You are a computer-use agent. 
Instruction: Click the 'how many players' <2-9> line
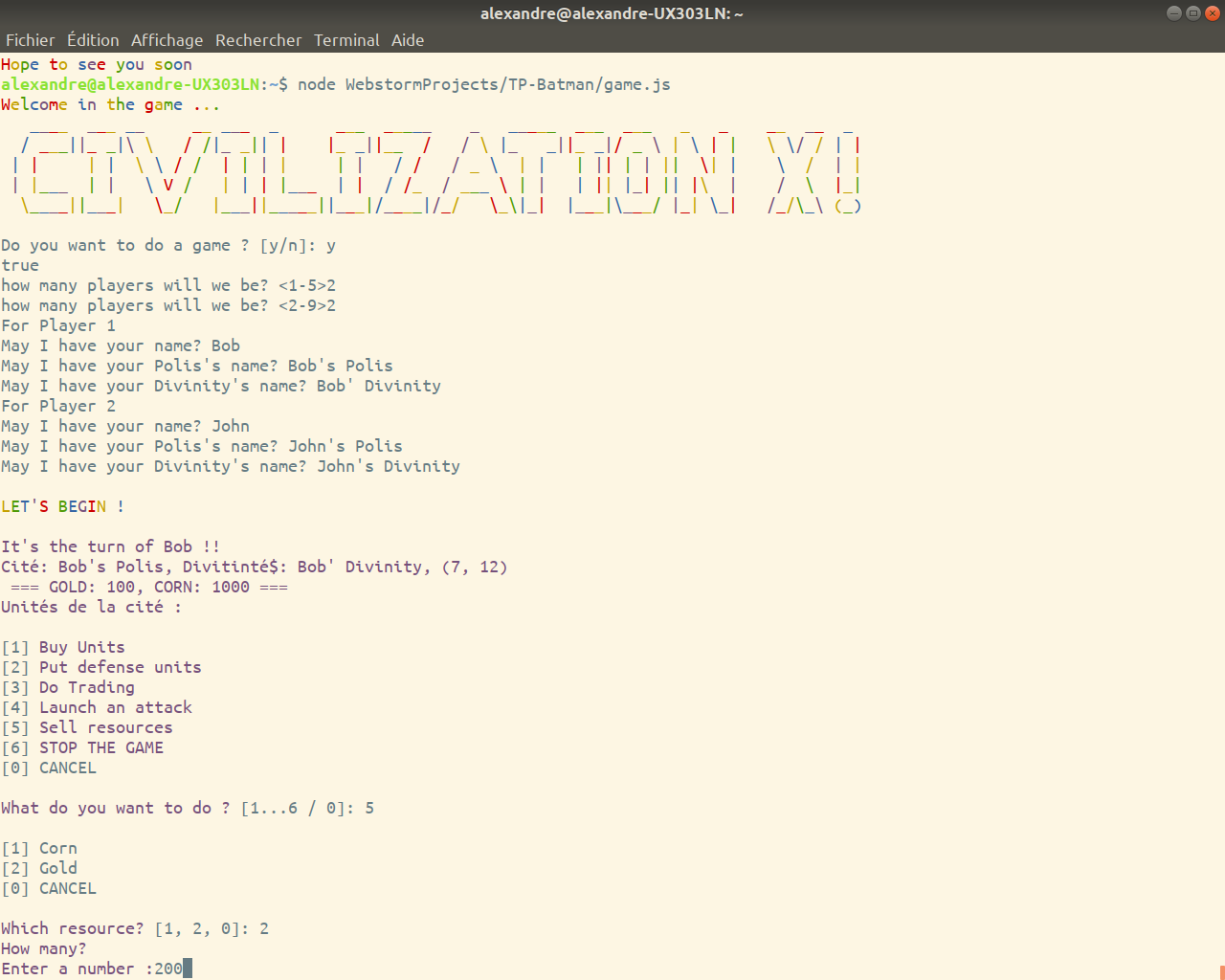(x=168, y=305)
